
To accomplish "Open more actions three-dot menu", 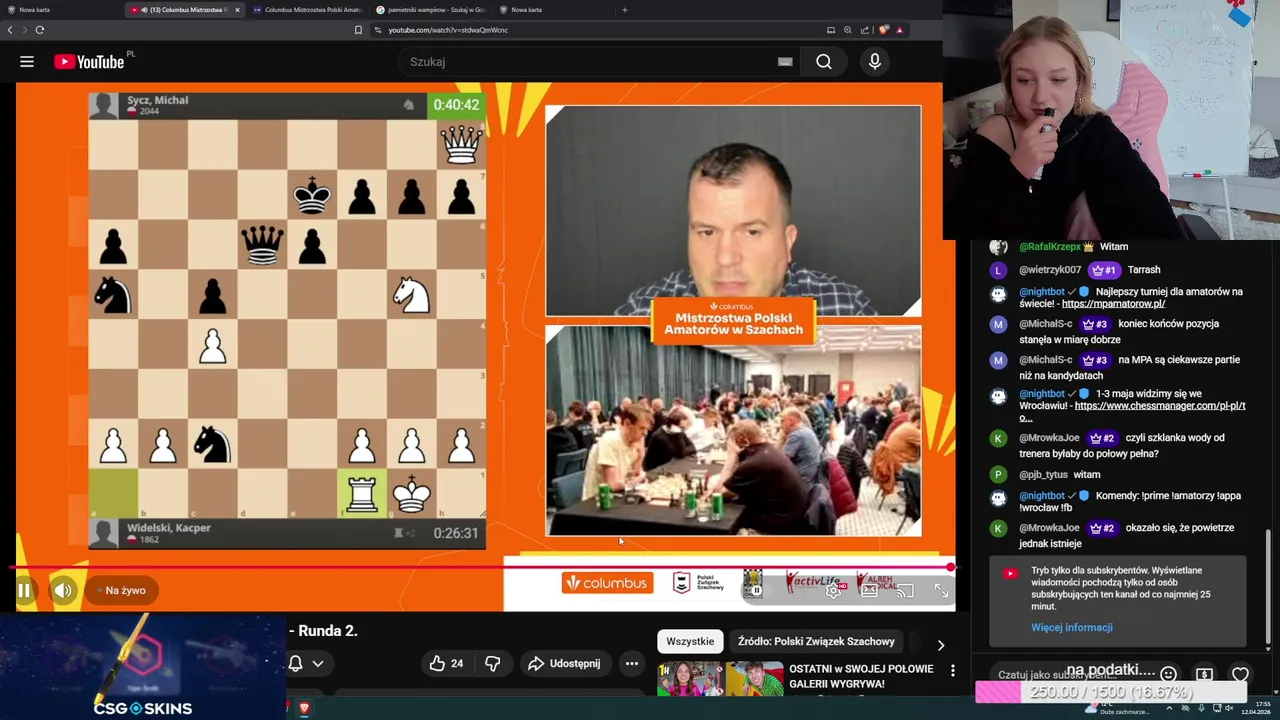I will [632, 663].
